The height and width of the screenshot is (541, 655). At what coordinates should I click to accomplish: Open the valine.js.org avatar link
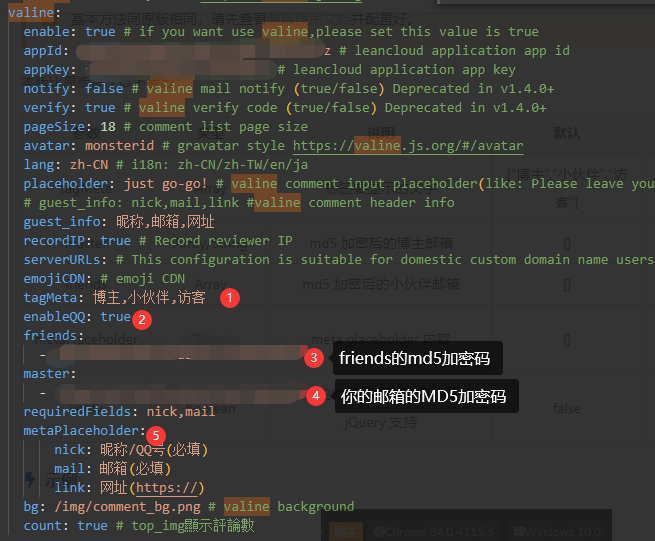coord(408,145)
